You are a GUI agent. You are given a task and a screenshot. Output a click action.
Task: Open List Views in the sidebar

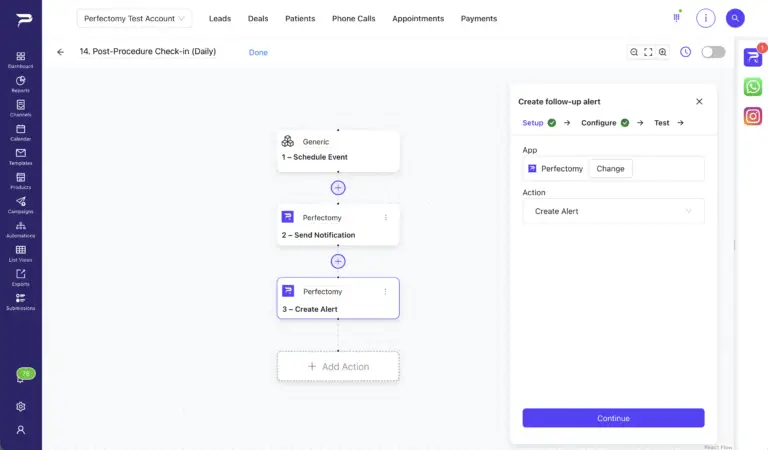[21, 253]
